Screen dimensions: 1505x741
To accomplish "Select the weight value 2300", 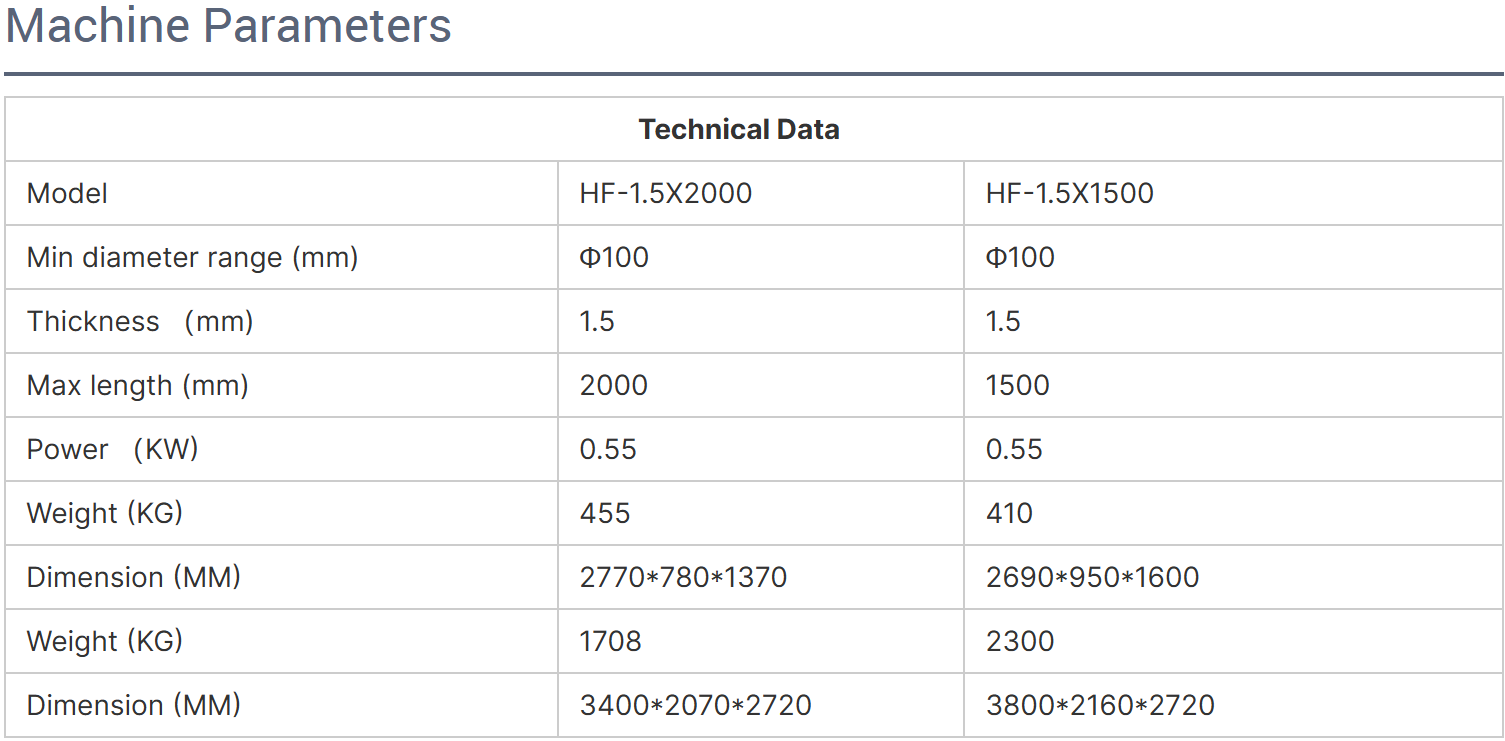I will coord(1020,641).
